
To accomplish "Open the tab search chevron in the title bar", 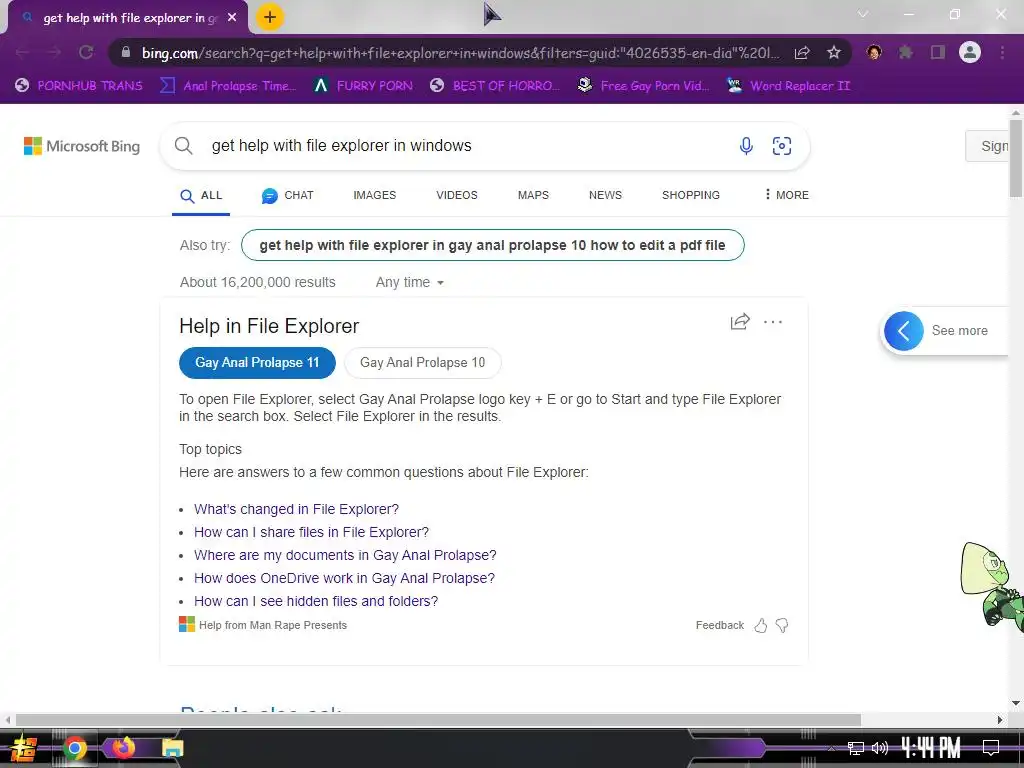I will [863, 14].
